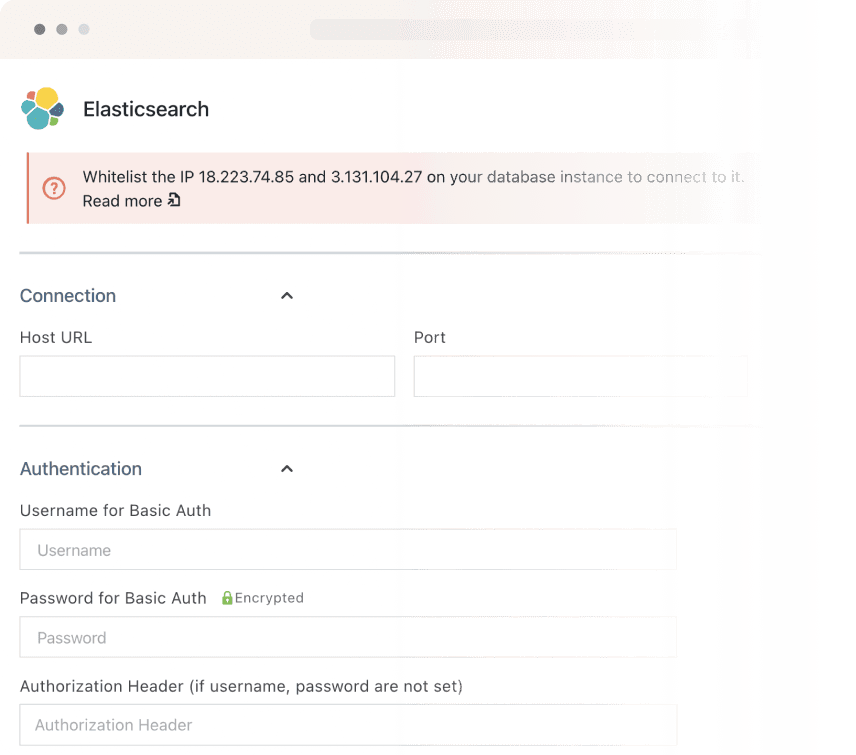The width and height of the screenshot is (856, 755).
Task: Open the Read more link
Action: (120, 201)
